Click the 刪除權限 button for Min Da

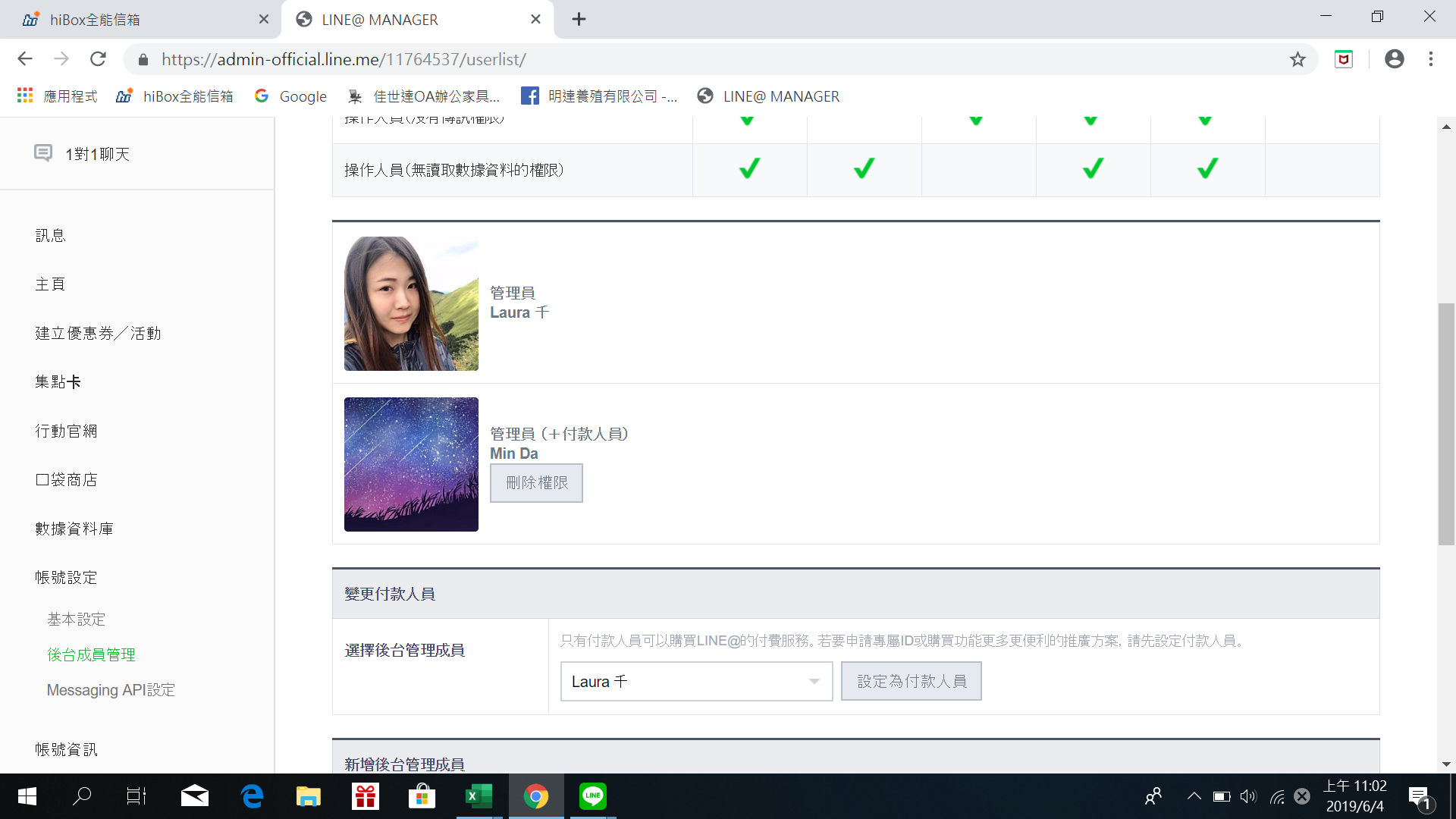536,482
